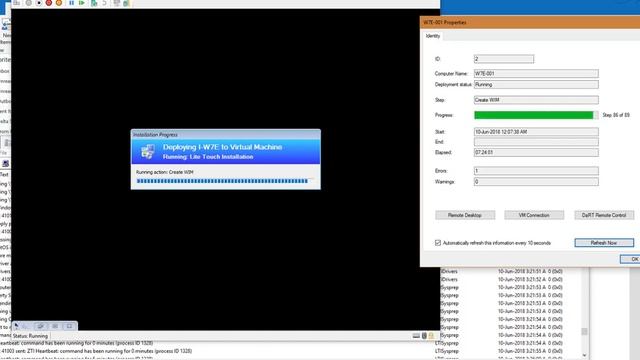The height and width of the screenshot is (360, 640).
Task: Launch DaRT Remote Control
Action: point(604,215)
